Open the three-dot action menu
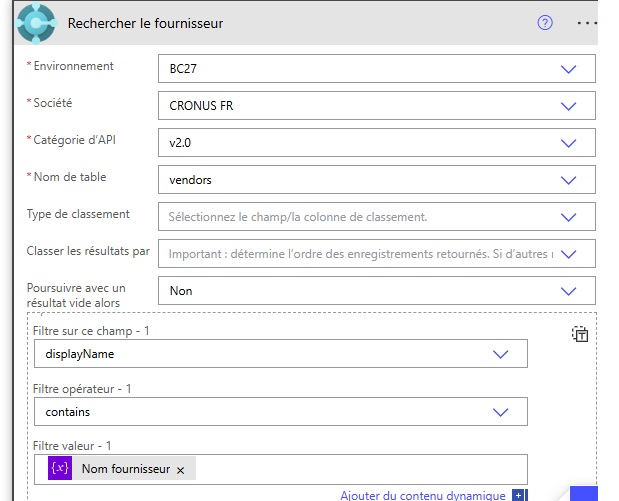619x501 pixels. (x=587, y=23)
